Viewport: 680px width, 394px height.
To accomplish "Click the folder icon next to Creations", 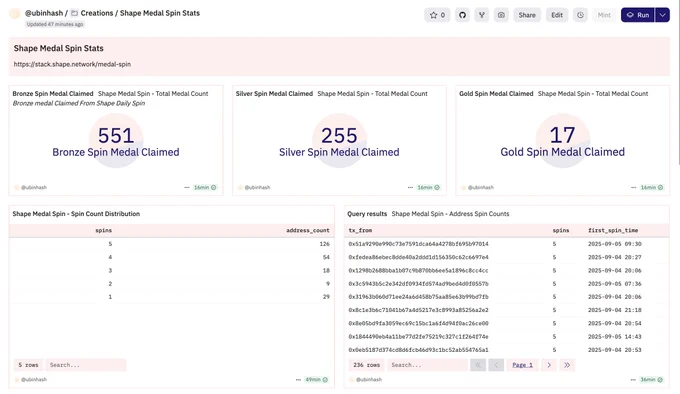I will pyautogui.click(x=75, y=13).
